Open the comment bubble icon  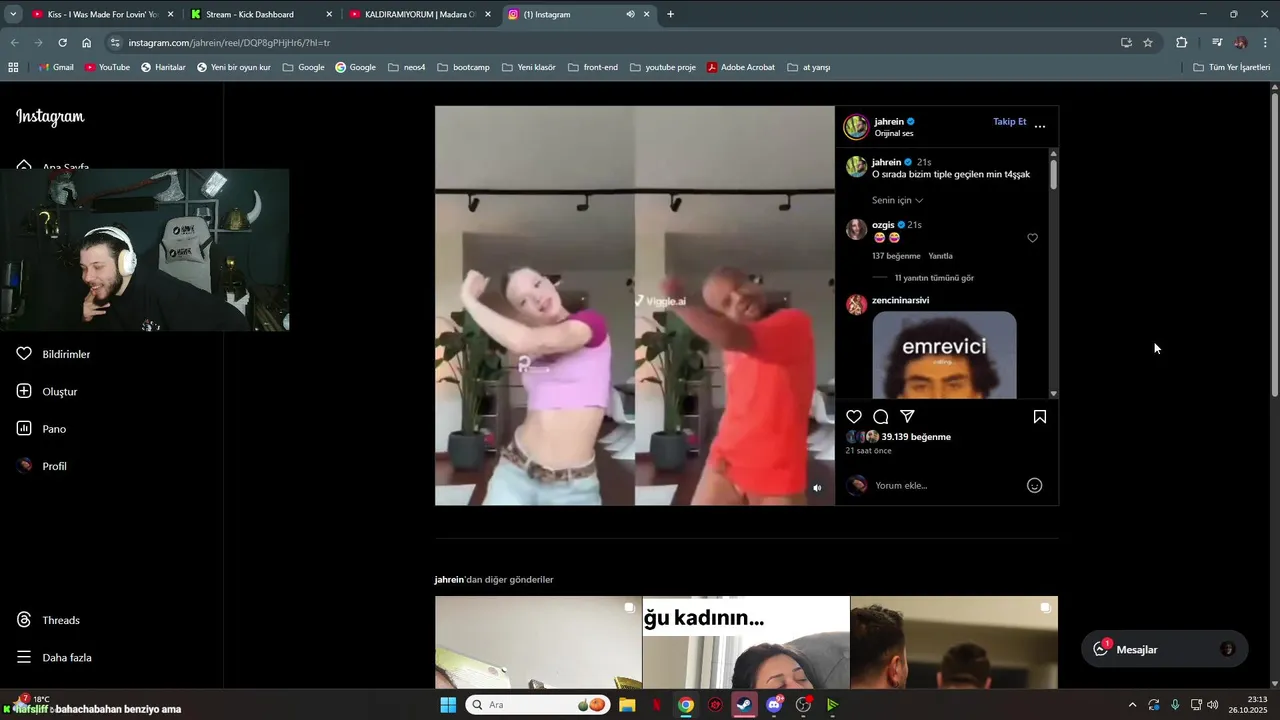click(881, 417)
